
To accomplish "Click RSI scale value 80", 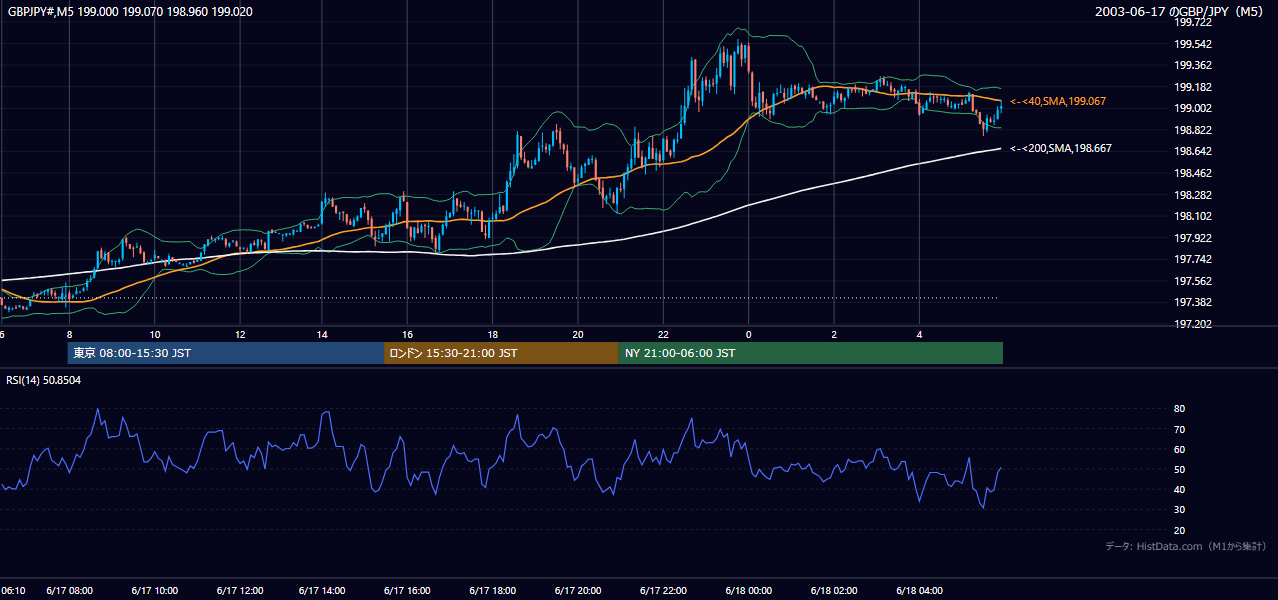I will pos(1180,409).
